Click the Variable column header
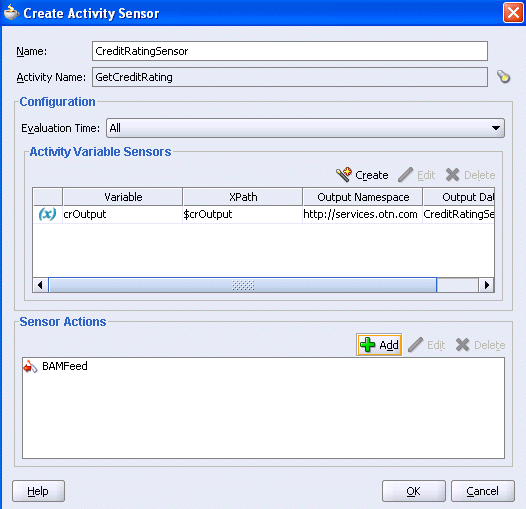This screenshot has height=509, width=526. 123,197
